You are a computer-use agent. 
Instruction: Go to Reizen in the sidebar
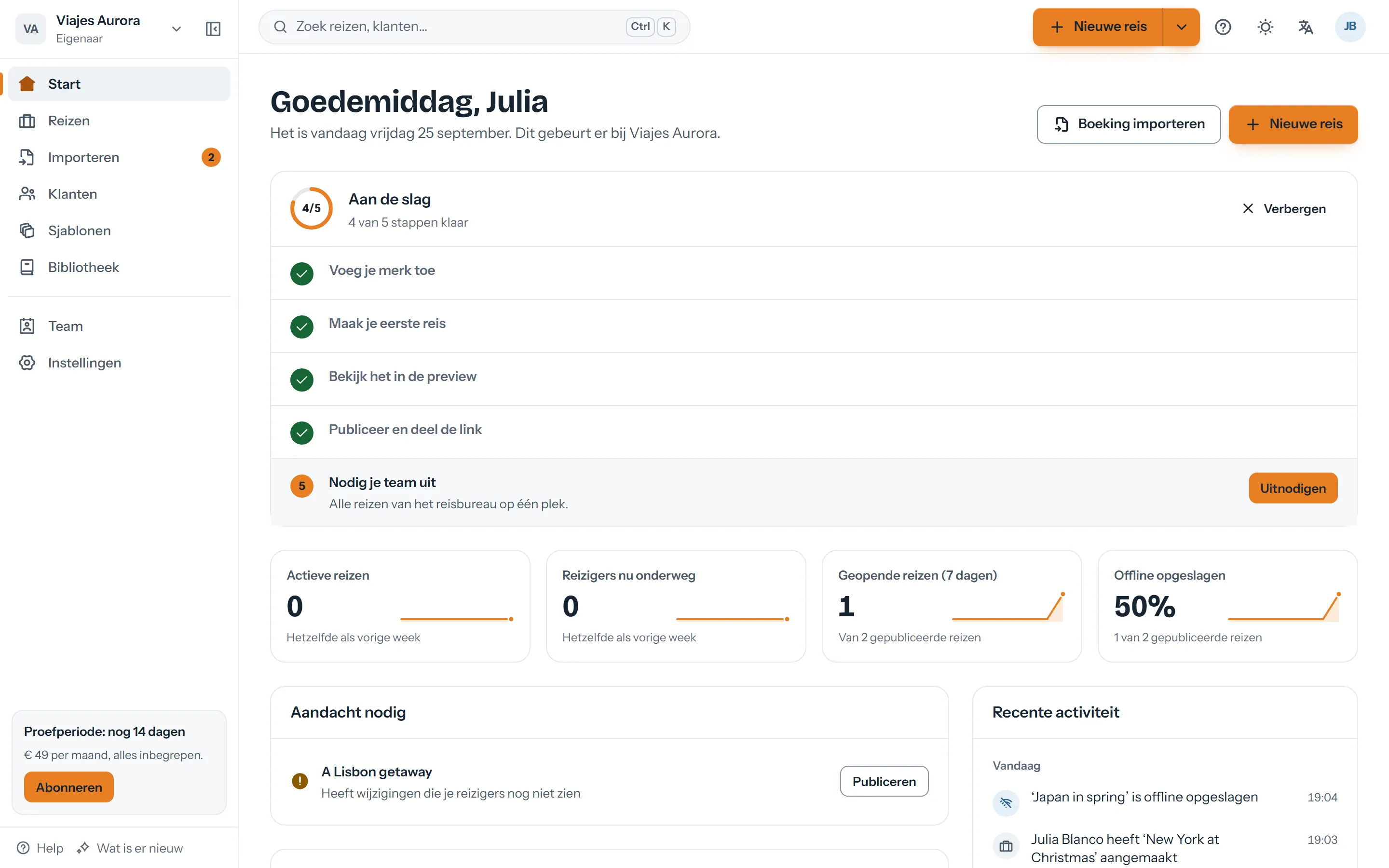(120, 121)
